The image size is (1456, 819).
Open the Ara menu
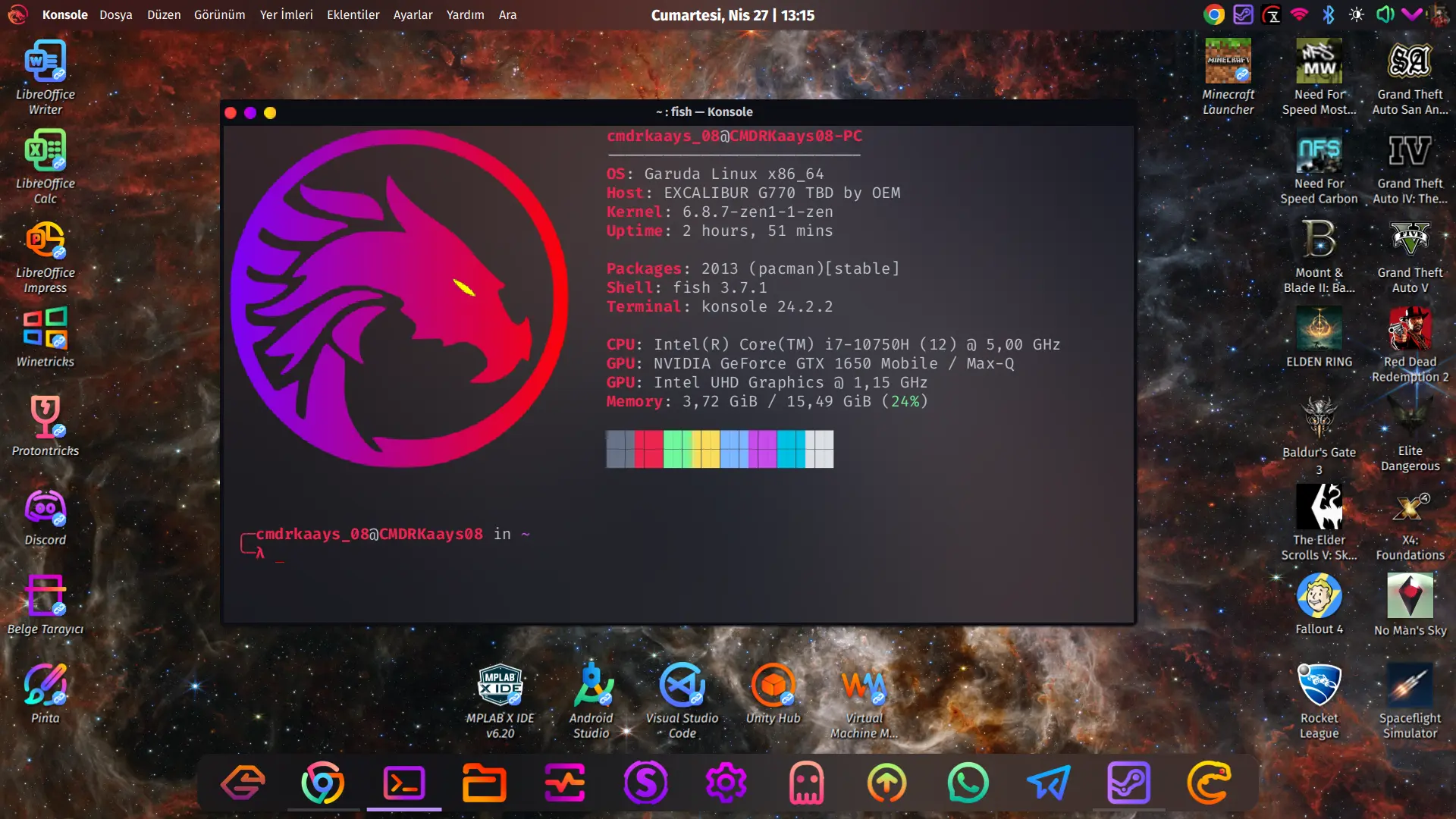tap(507, 14)
